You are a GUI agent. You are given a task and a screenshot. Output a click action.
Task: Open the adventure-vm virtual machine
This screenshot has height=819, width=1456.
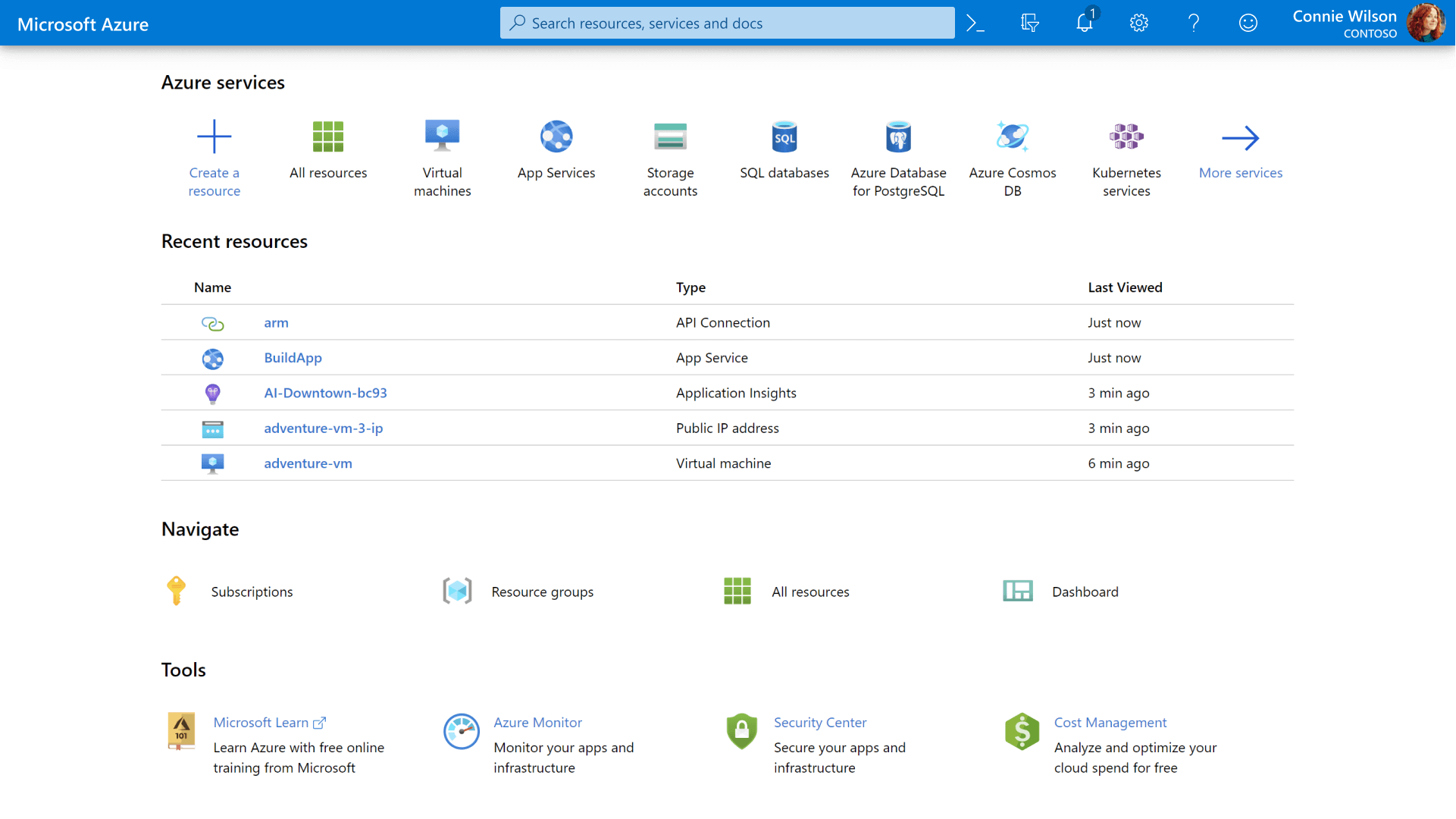click(x=307, y=462)
